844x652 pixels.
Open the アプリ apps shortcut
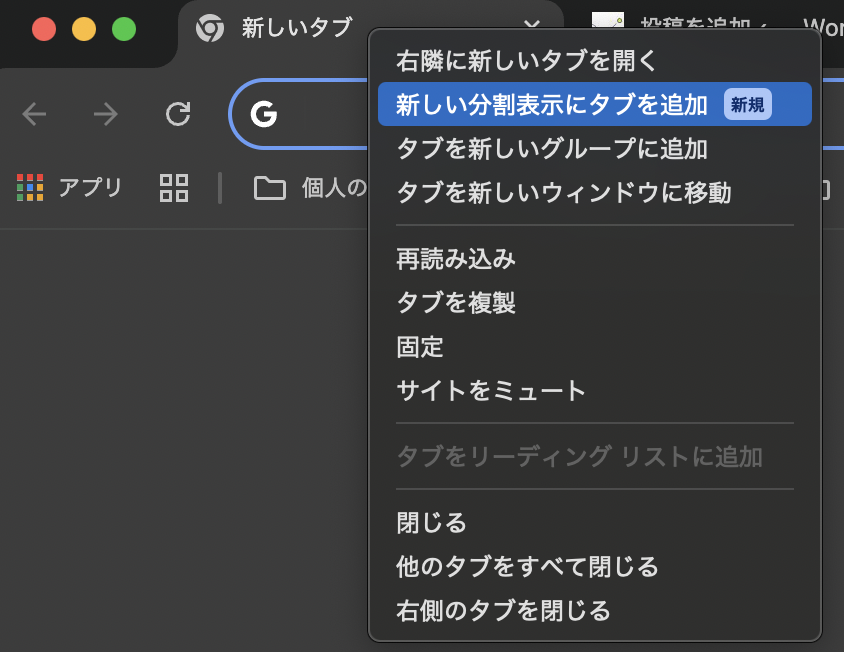click(x=70, y=187)
